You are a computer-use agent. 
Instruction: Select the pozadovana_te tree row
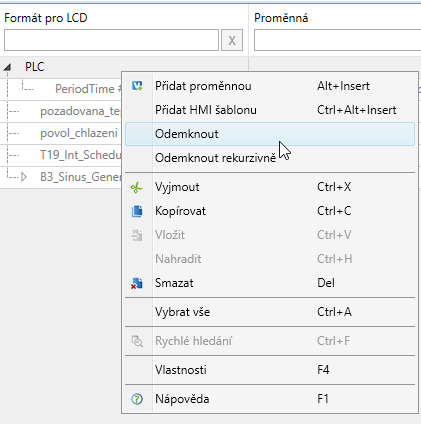pyautogui.click(x=80, y=111)
